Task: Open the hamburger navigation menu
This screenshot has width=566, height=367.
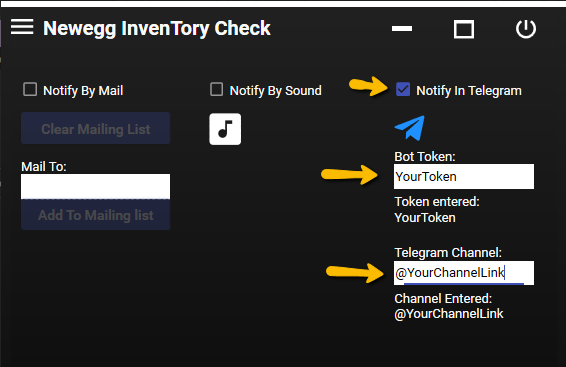Action: tap(22, 27)
